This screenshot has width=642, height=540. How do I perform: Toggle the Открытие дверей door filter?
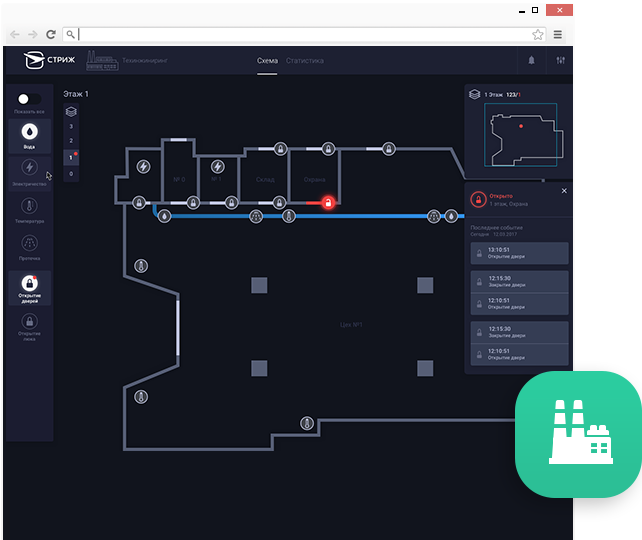tap(30, 288)
